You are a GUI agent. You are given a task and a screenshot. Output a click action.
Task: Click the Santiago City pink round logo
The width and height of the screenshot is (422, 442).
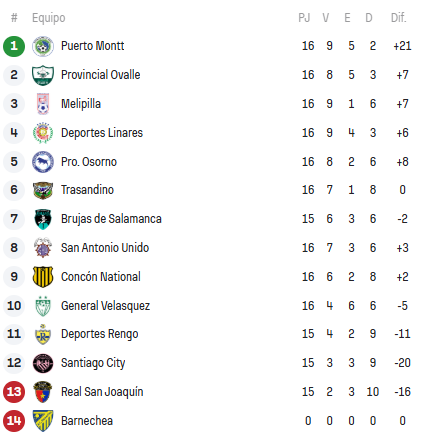pyautogui.click(x=43, y=363)
